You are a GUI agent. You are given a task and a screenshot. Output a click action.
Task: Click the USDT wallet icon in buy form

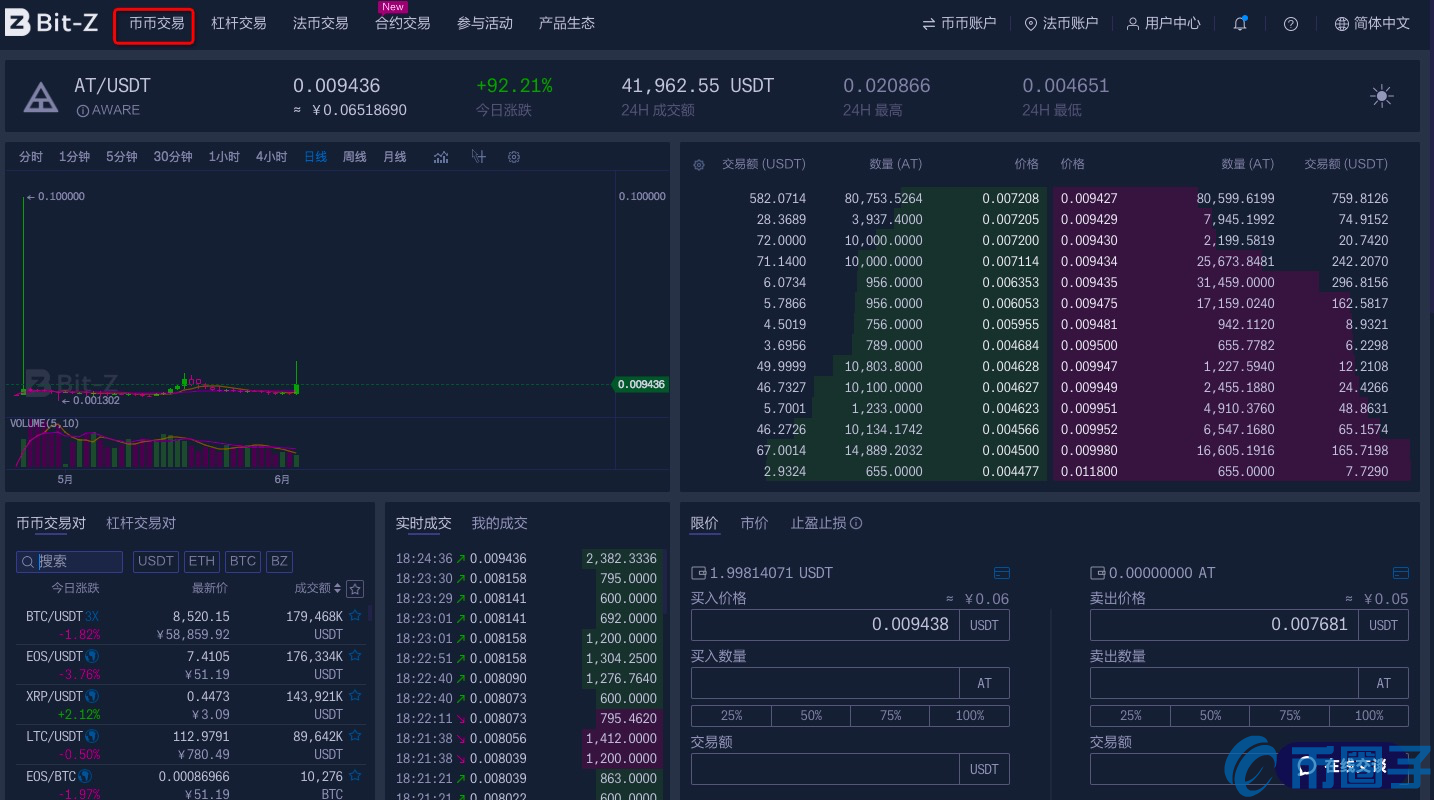click(699, 573)
